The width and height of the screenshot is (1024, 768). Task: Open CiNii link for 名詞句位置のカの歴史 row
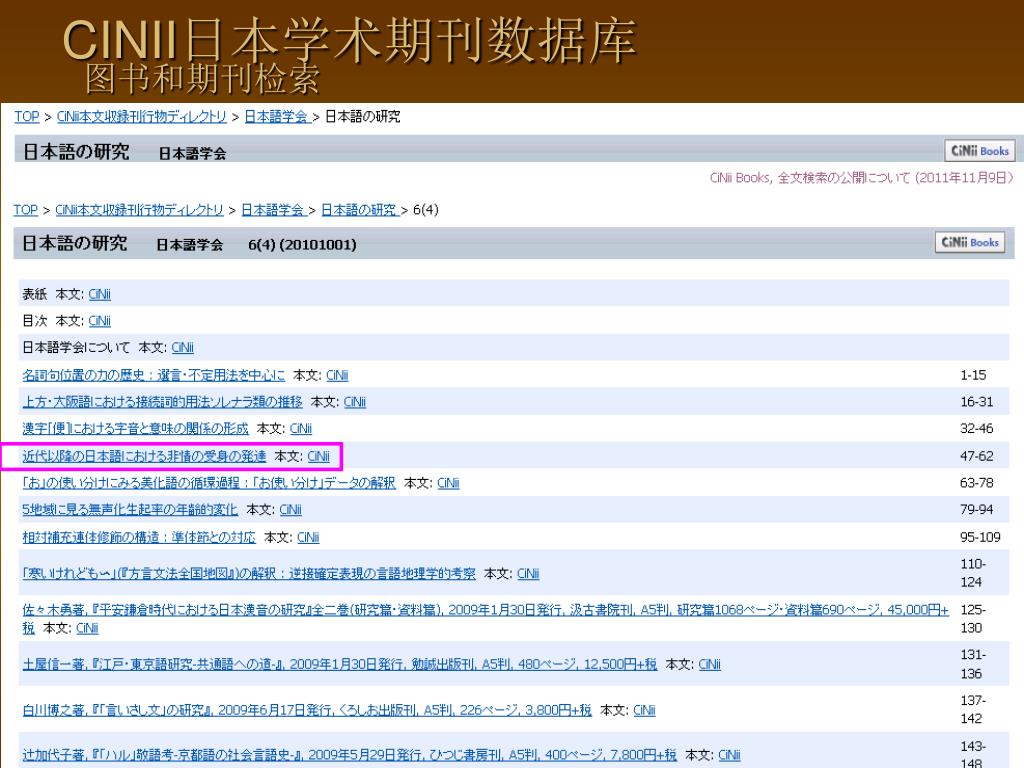click(337, 375)
